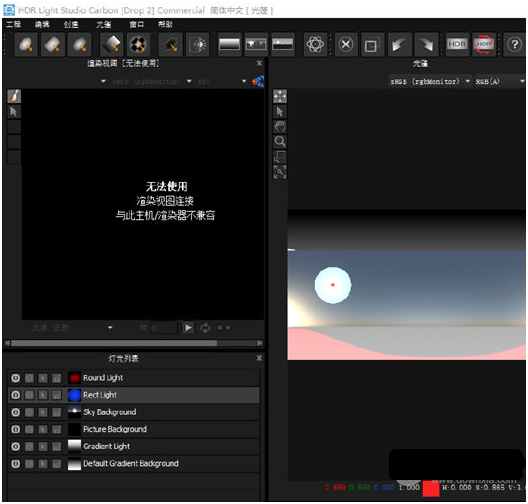Open the 窗口 menu

[x=136, y=25]
